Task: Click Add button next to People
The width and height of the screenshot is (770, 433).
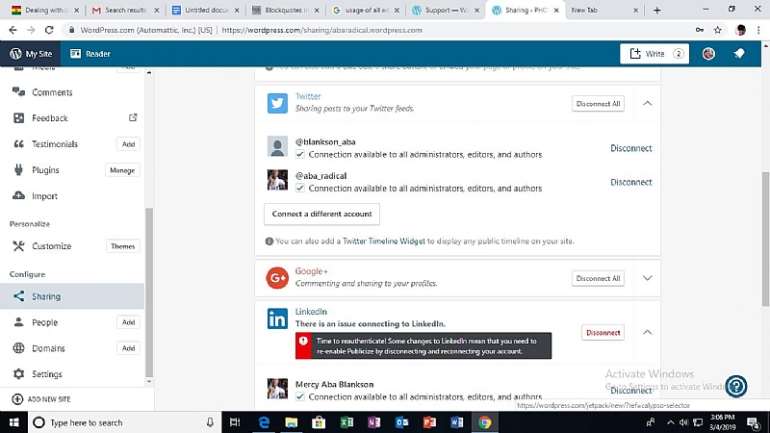Action: pos(128,322)
